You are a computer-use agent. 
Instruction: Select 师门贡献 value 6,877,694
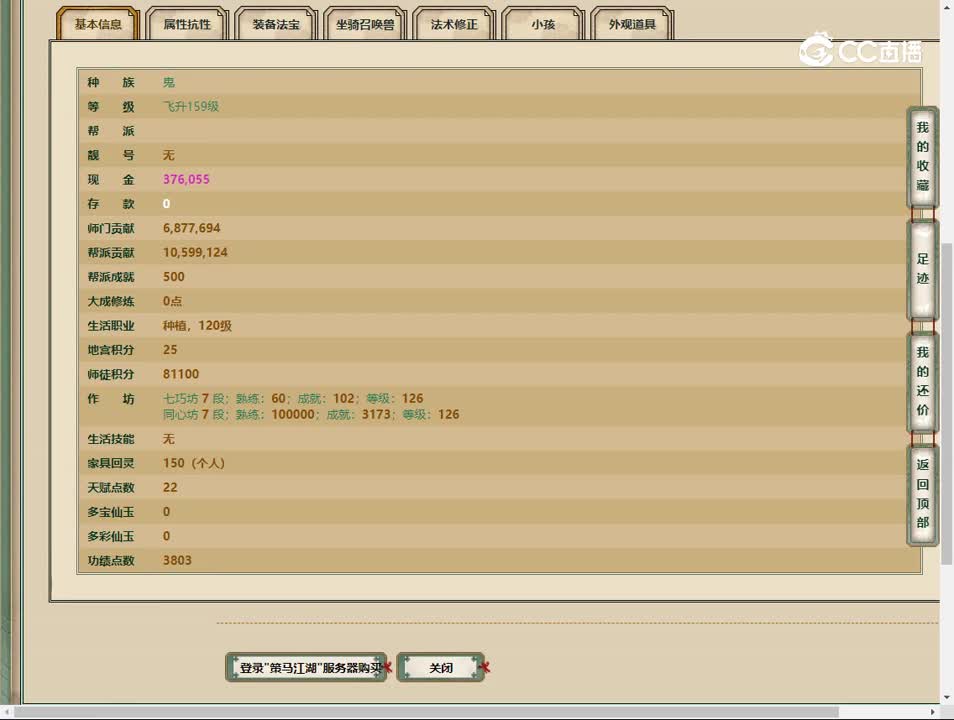pos(192,228)
